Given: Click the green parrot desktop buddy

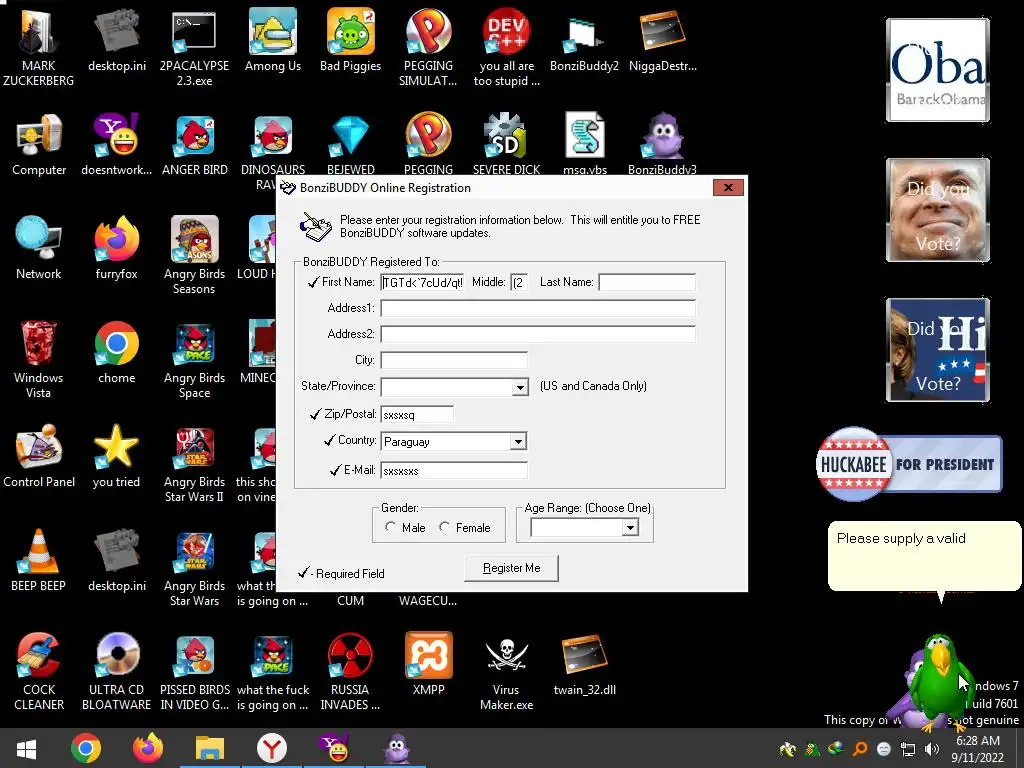Looking at the screenshot, I should click(940, 679).
